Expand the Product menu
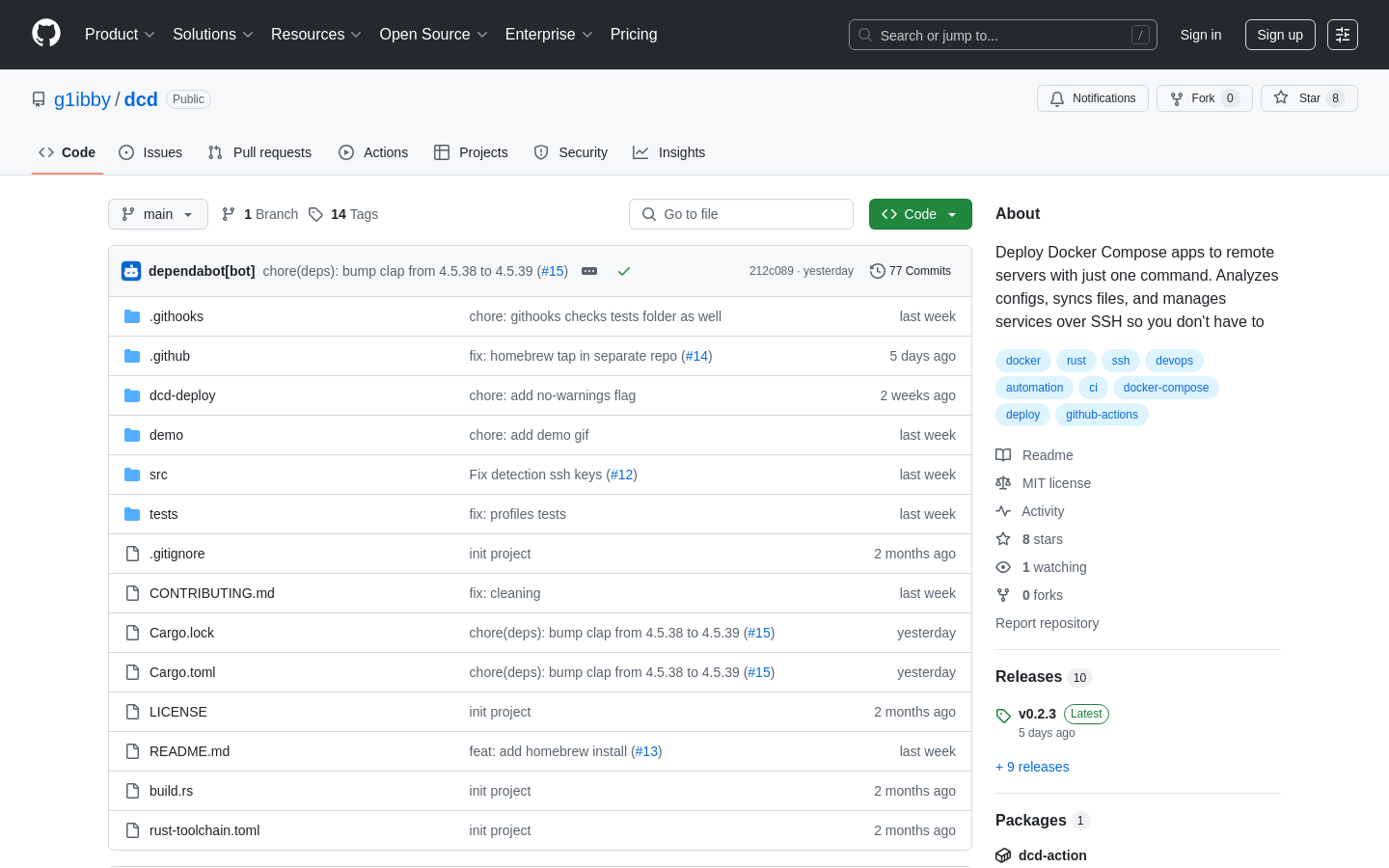The height and width of the screenshot is (868, 1389). pyautogui.click(x=120, y=35)
